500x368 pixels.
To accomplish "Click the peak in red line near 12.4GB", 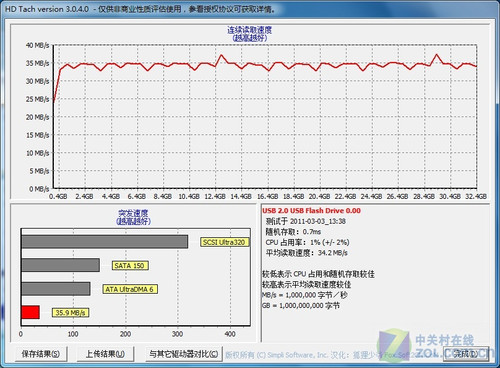I will click(x=221, y=55).
